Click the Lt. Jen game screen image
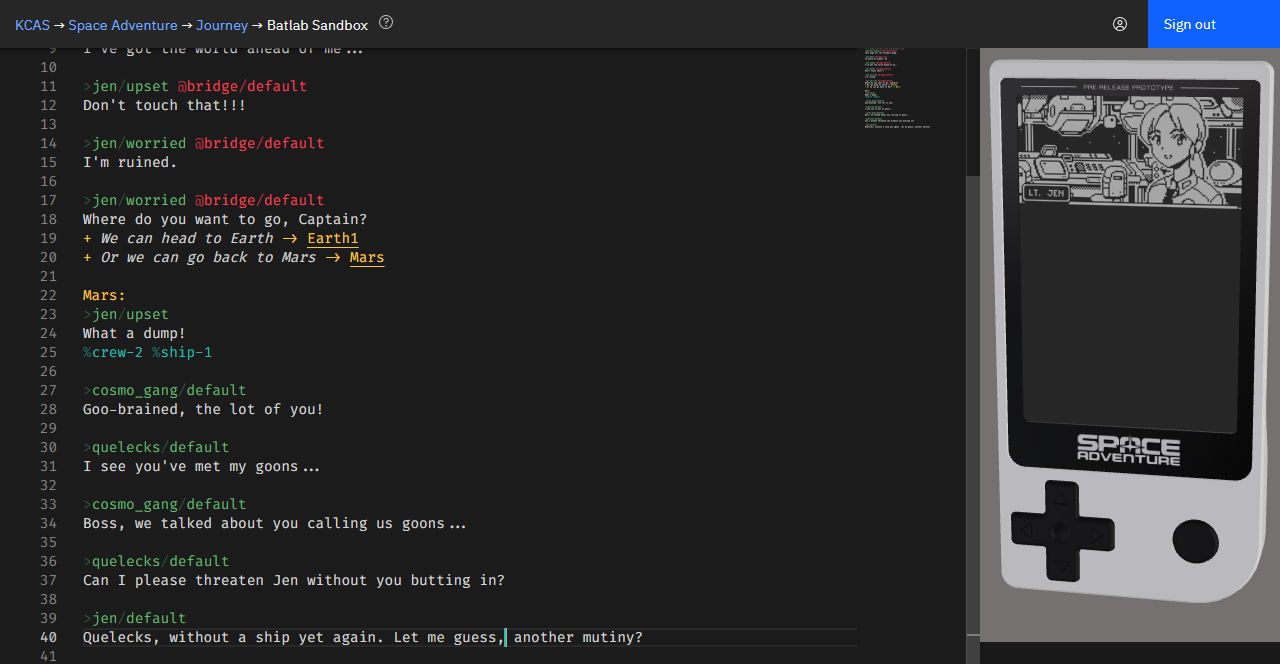 coord(1129,150)
